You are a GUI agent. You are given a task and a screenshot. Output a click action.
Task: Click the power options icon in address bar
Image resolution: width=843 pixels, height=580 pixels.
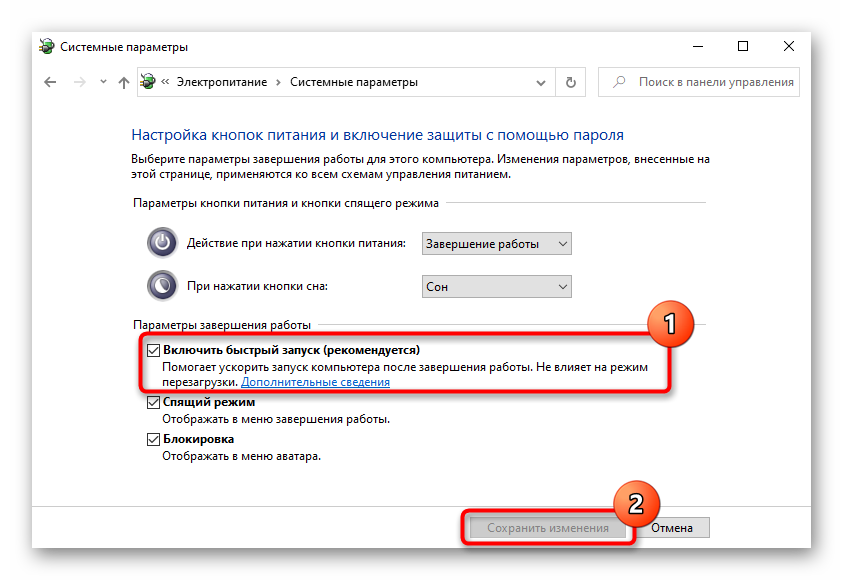click(148, 82)
